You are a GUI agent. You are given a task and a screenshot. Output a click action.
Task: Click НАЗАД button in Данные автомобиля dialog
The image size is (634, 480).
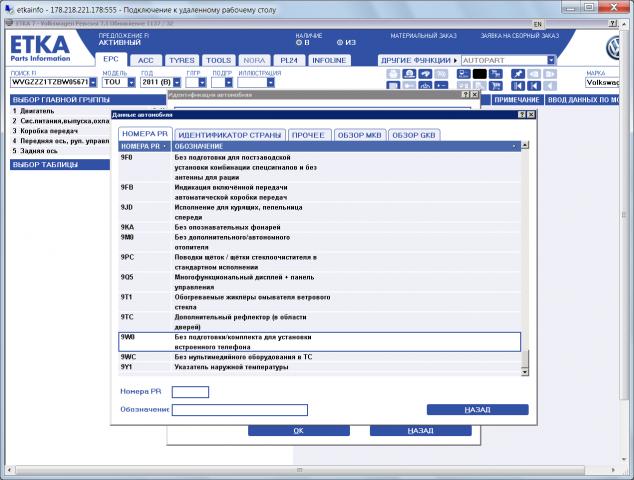[x=478, y=410]
